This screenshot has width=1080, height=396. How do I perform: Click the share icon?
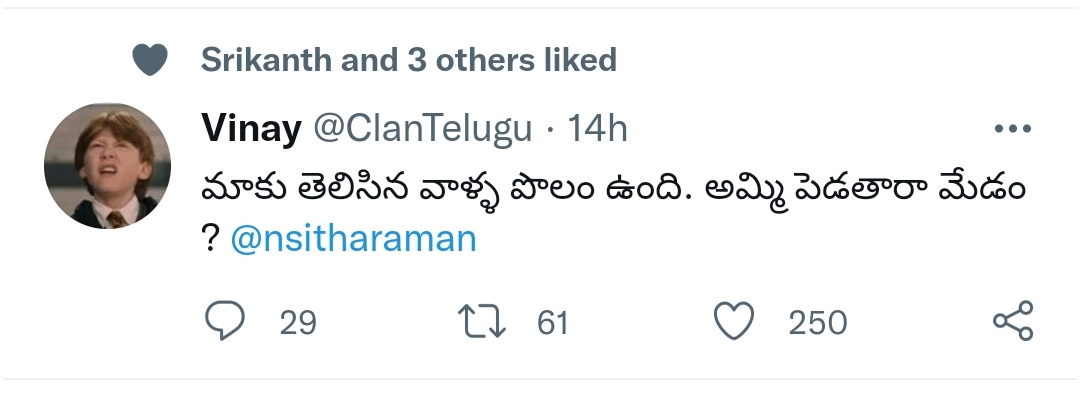[1013, 321]
